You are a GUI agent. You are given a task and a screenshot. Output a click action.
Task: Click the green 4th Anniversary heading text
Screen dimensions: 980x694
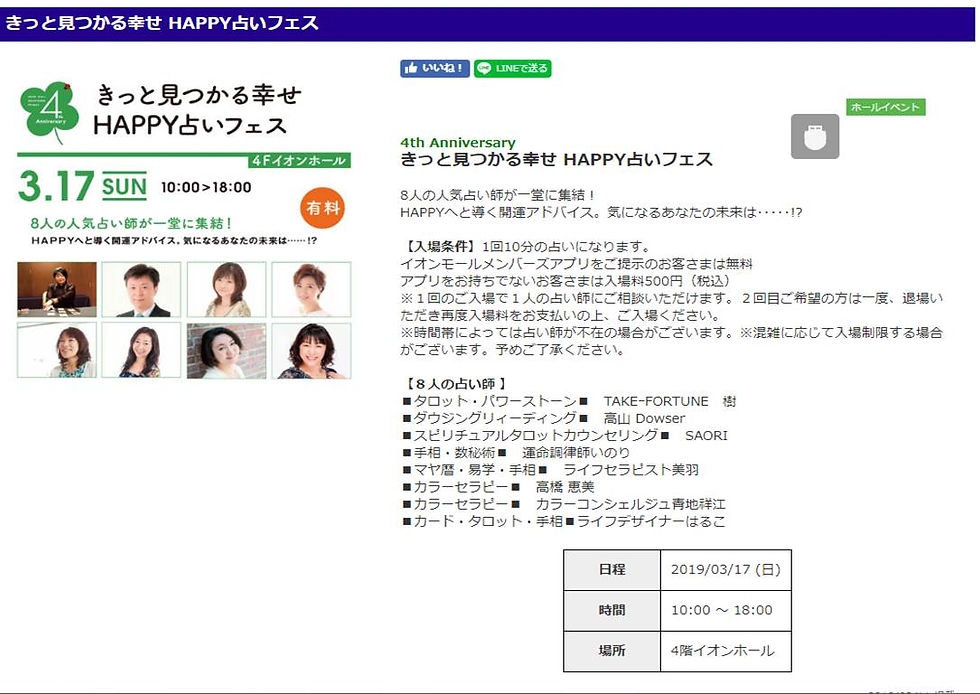[458, 143]
